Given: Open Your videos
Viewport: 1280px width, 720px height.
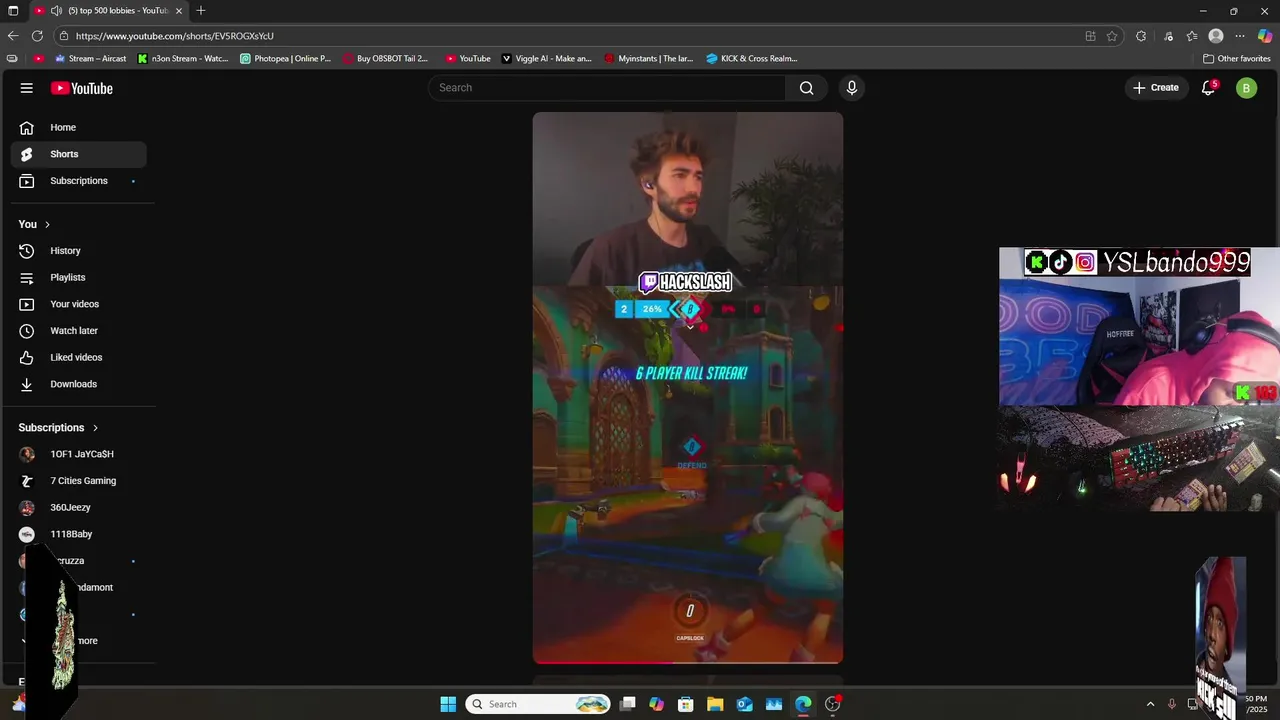Looking at the screenshot, I should point(78,304).
